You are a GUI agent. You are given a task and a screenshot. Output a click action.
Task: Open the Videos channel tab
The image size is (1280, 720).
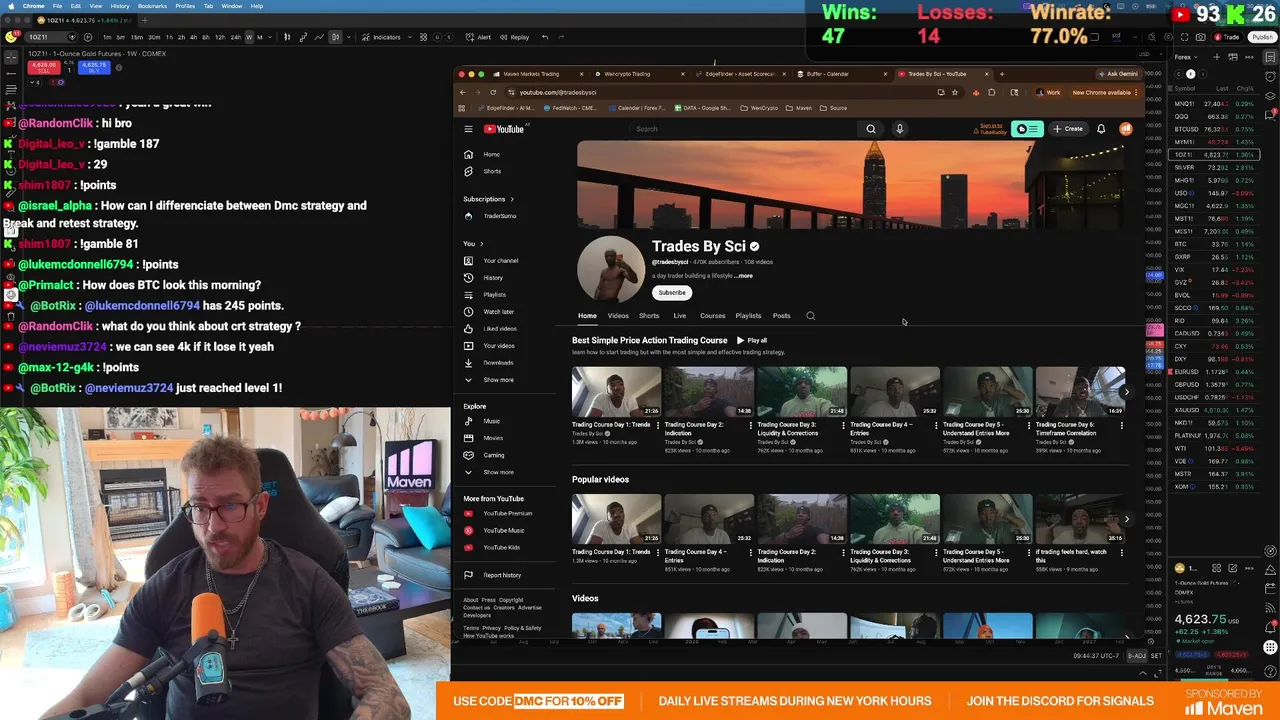(x=618, y=316)
